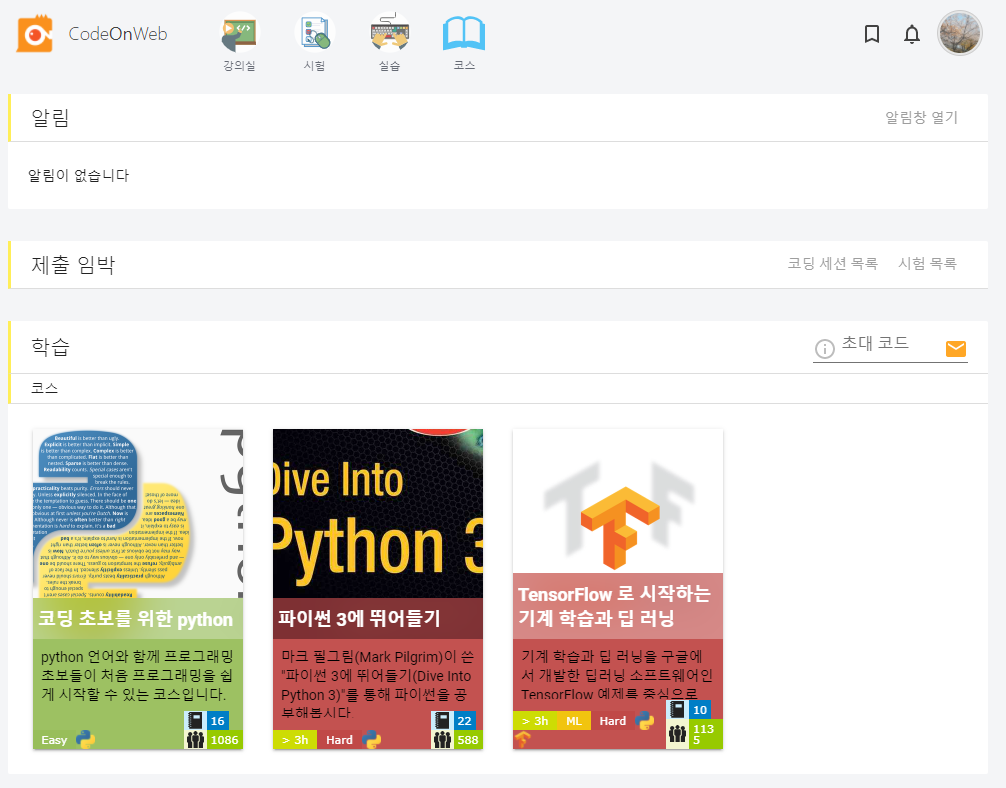Open 코딩 초보를 위한 python cover image
Viewport: 1006px width, 788px height.
pos(138,514)
